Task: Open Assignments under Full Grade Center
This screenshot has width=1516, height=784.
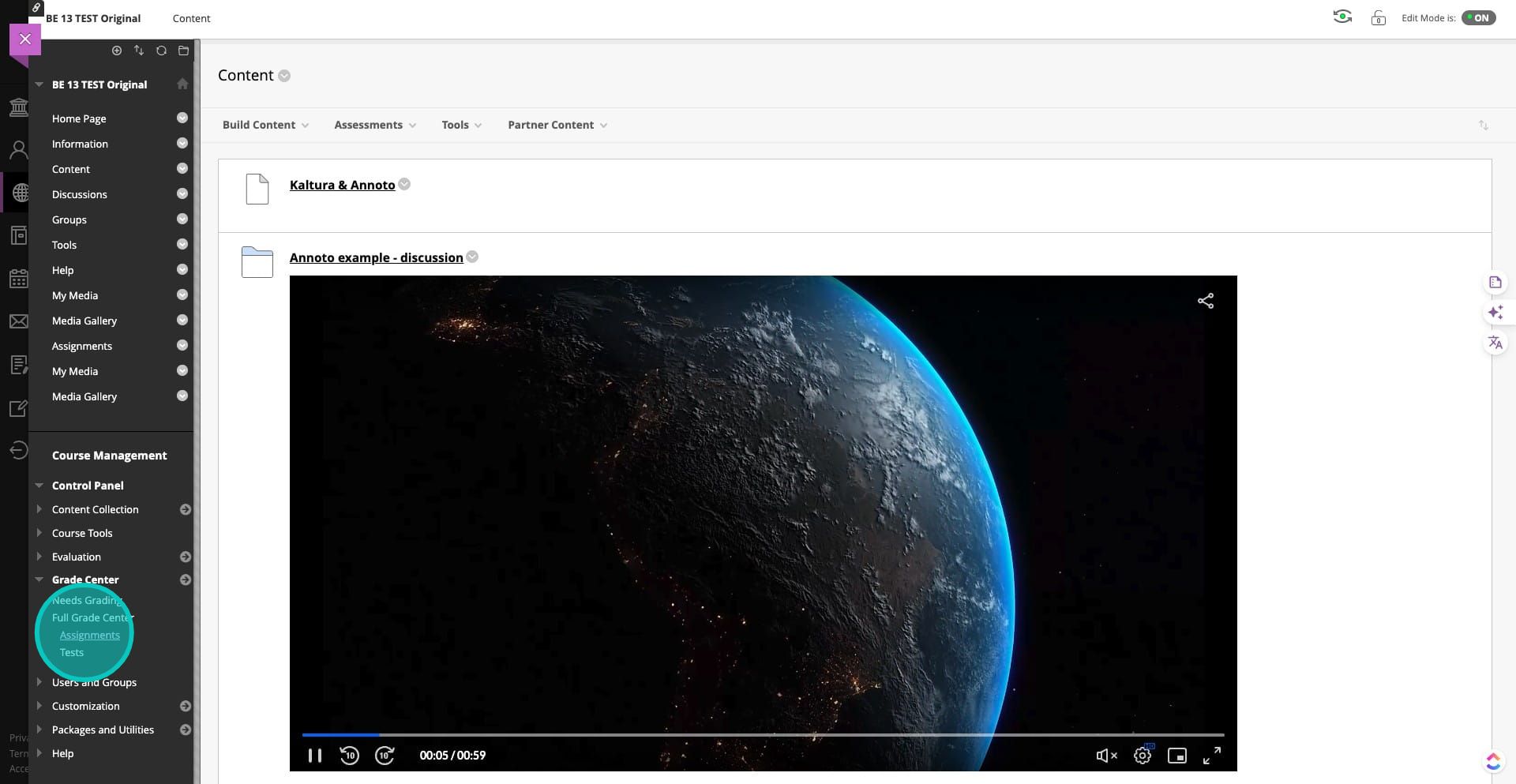Action: 90,635
